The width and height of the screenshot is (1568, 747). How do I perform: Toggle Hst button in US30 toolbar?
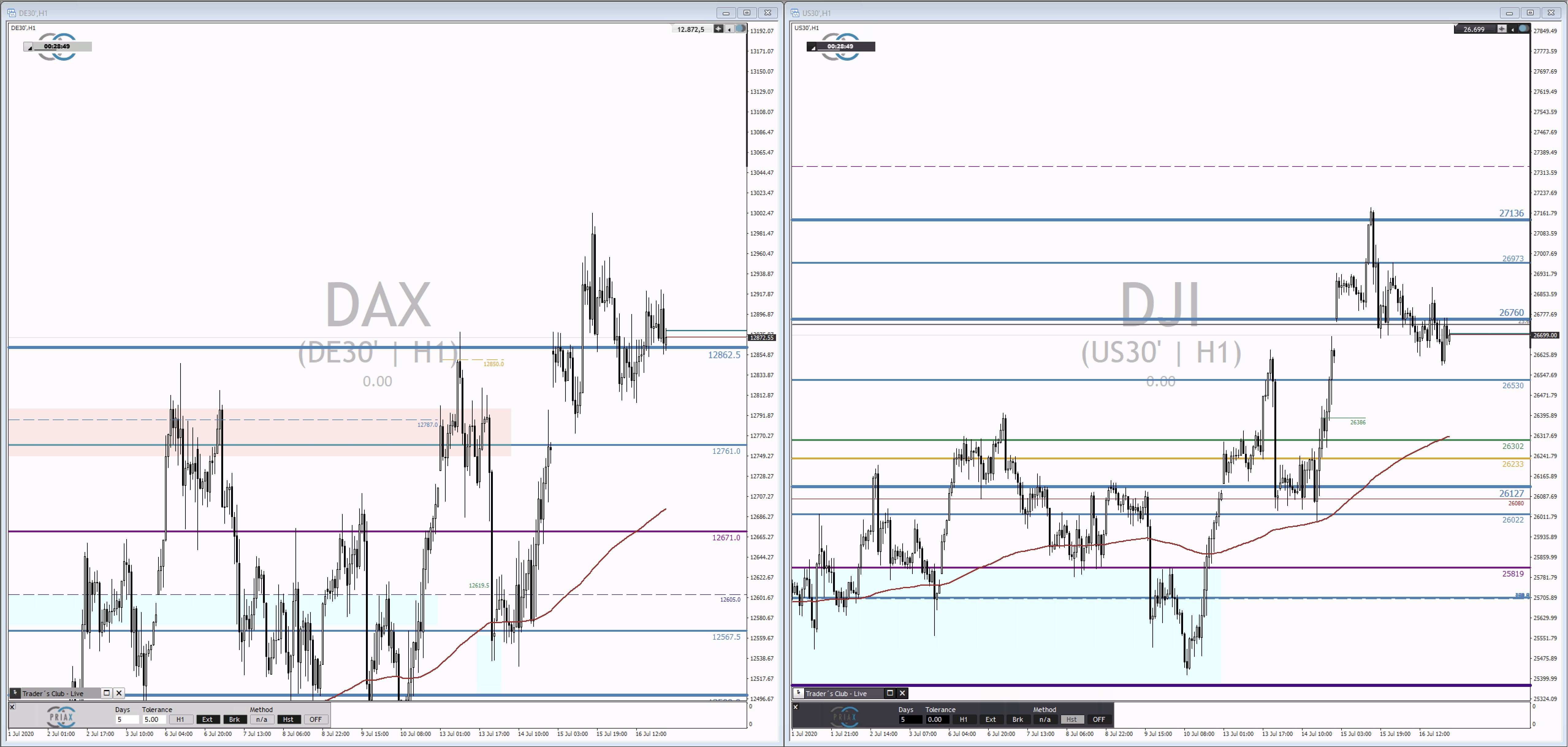[1072, 720]
